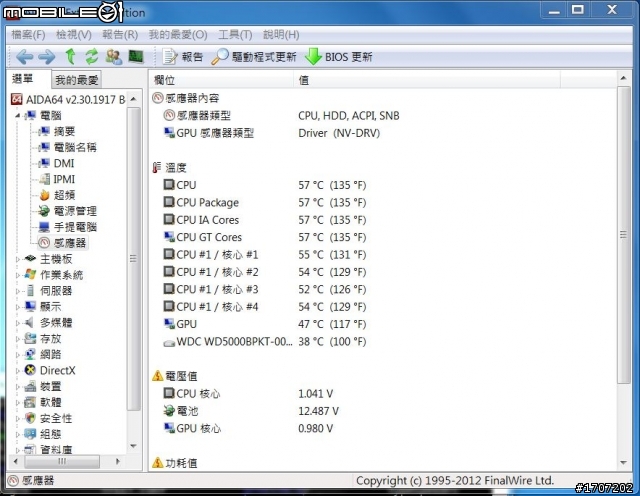Open the 檢視(V) menu
This screenshot has height=496, width=640.
pos(73,35)
